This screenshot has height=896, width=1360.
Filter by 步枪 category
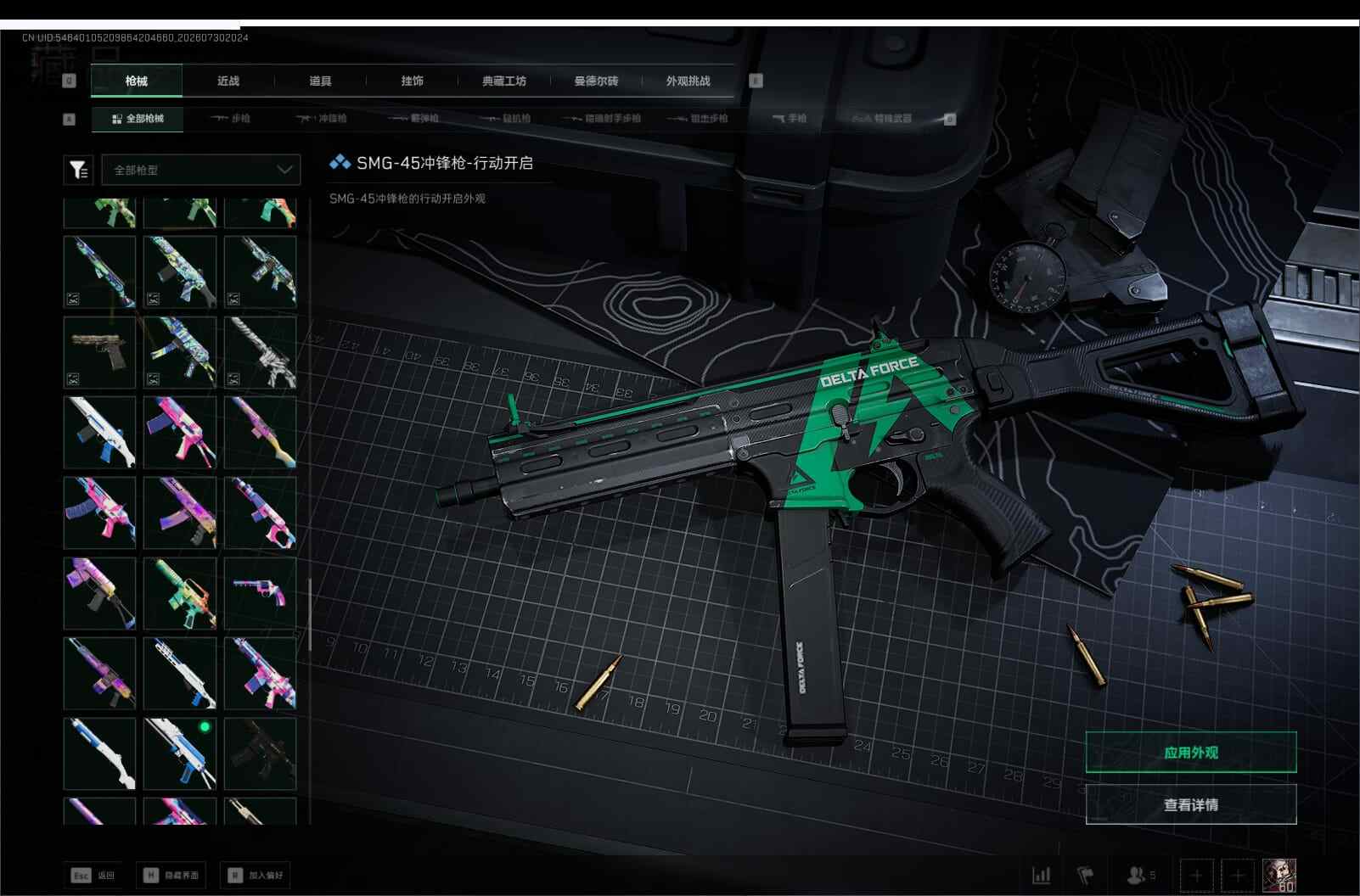click(x=230, y=119)
